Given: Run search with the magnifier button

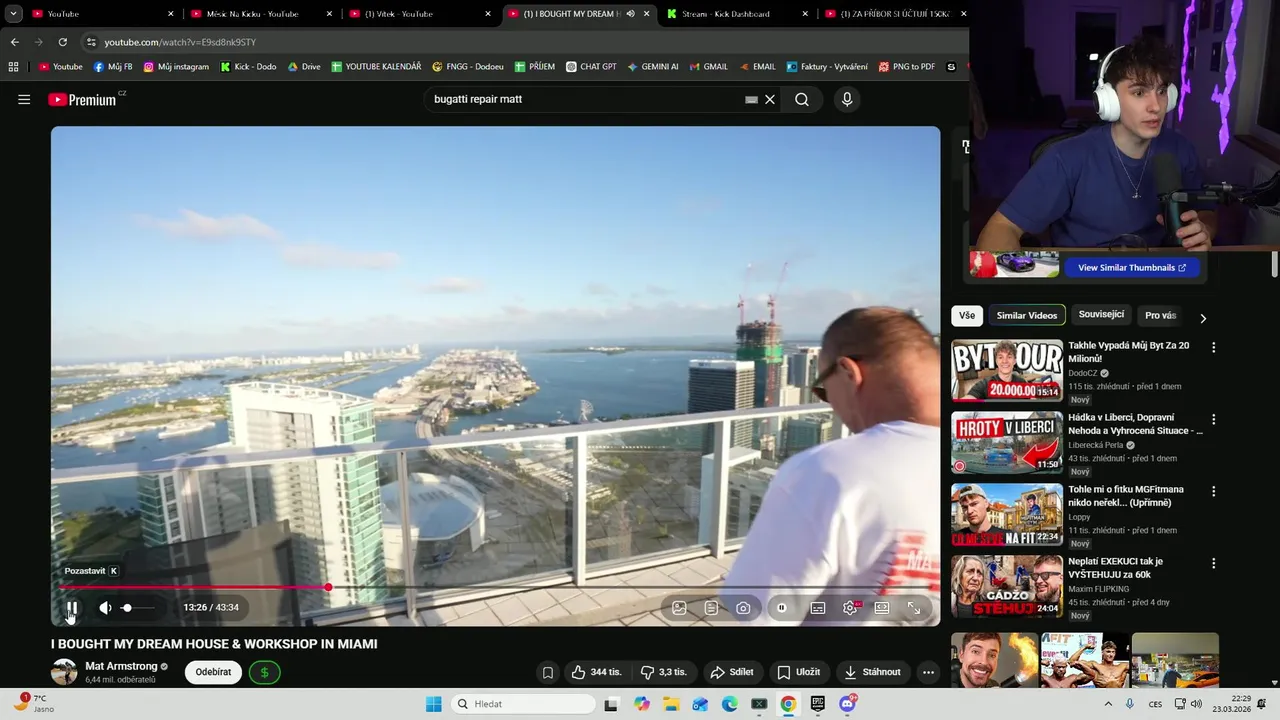Looking at the screenshot, I should click(x=802, y=99).
